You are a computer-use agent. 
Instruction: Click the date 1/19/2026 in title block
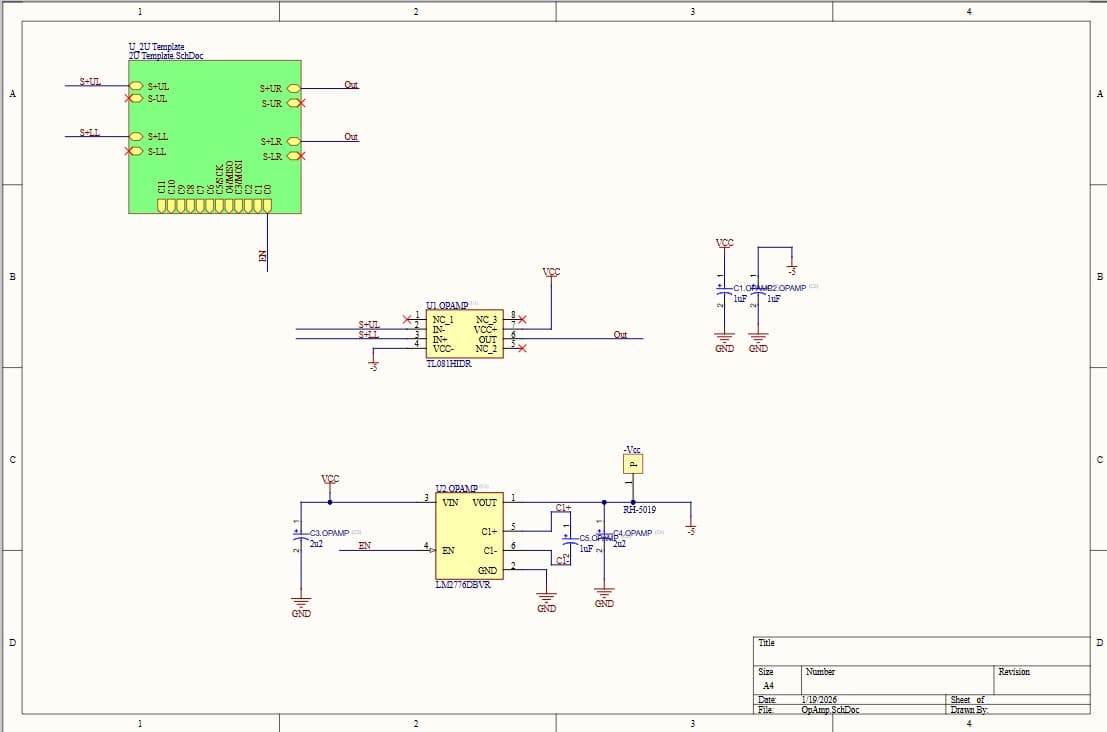(820, 700)
